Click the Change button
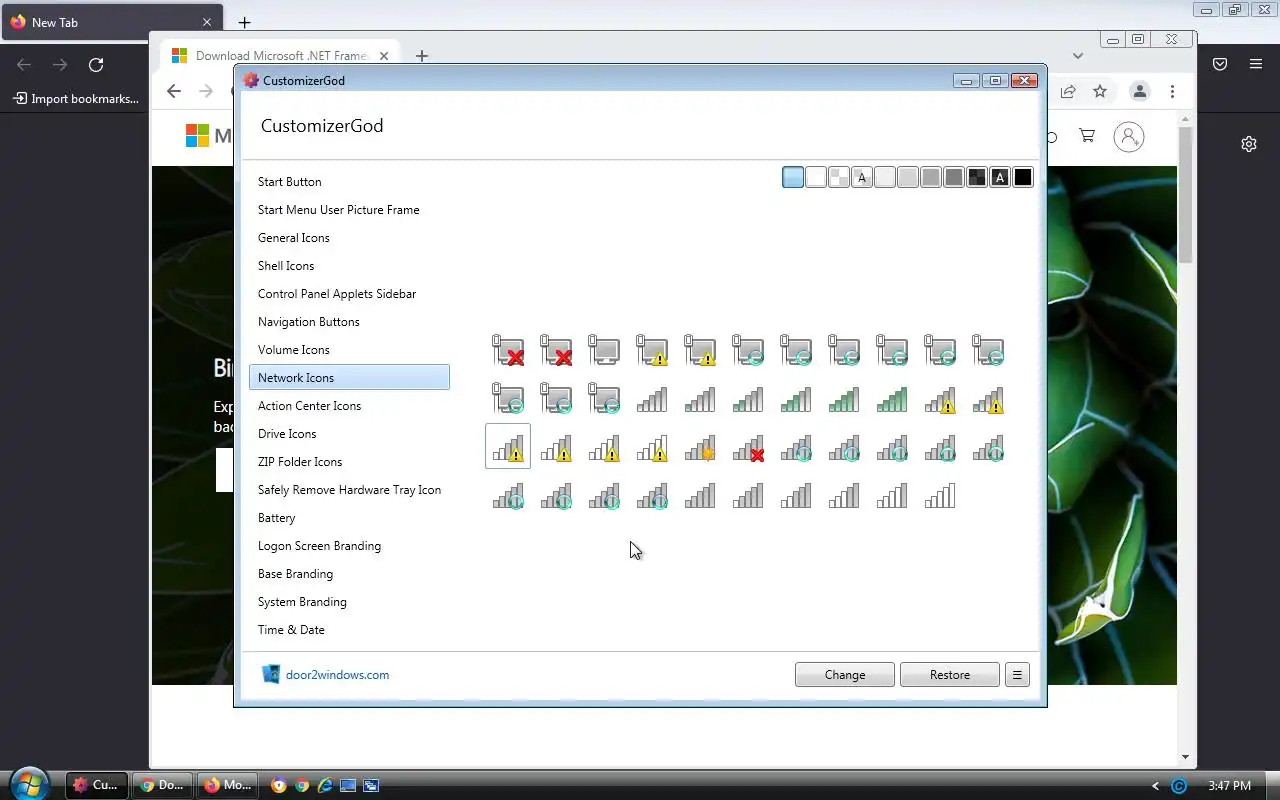 pyautogui.click(x=845, y=675)
